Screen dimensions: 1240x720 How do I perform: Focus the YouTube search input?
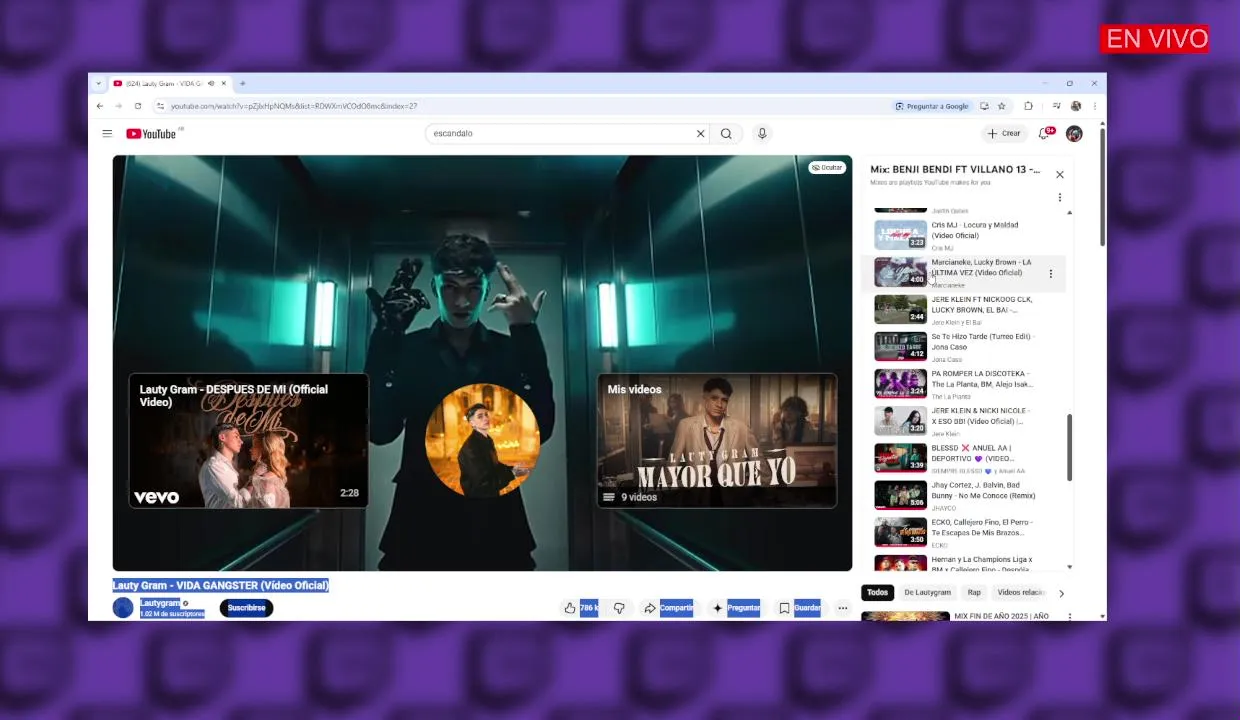[x=560, y=133]
